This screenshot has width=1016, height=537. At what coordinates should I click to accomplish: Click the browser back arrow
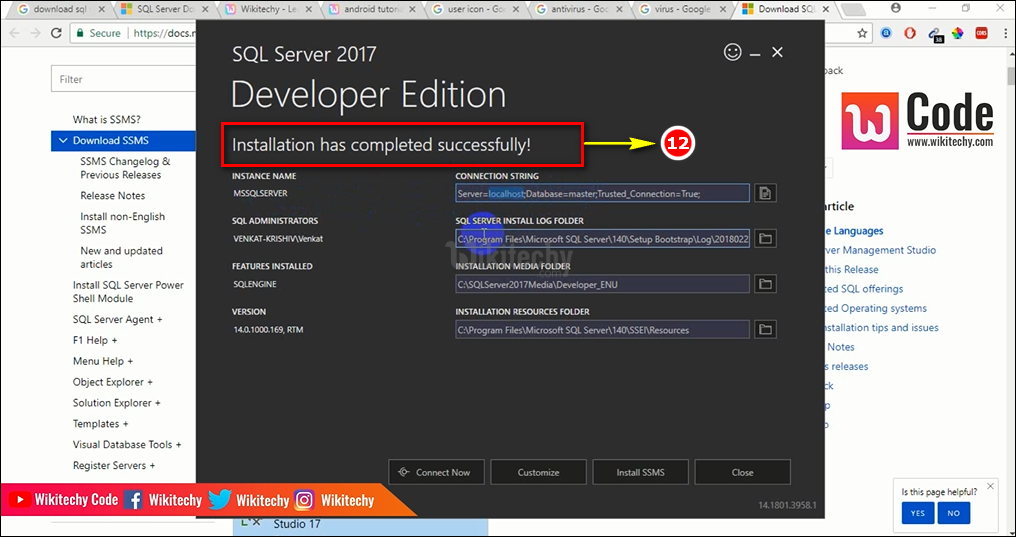[x=16, y=33]
